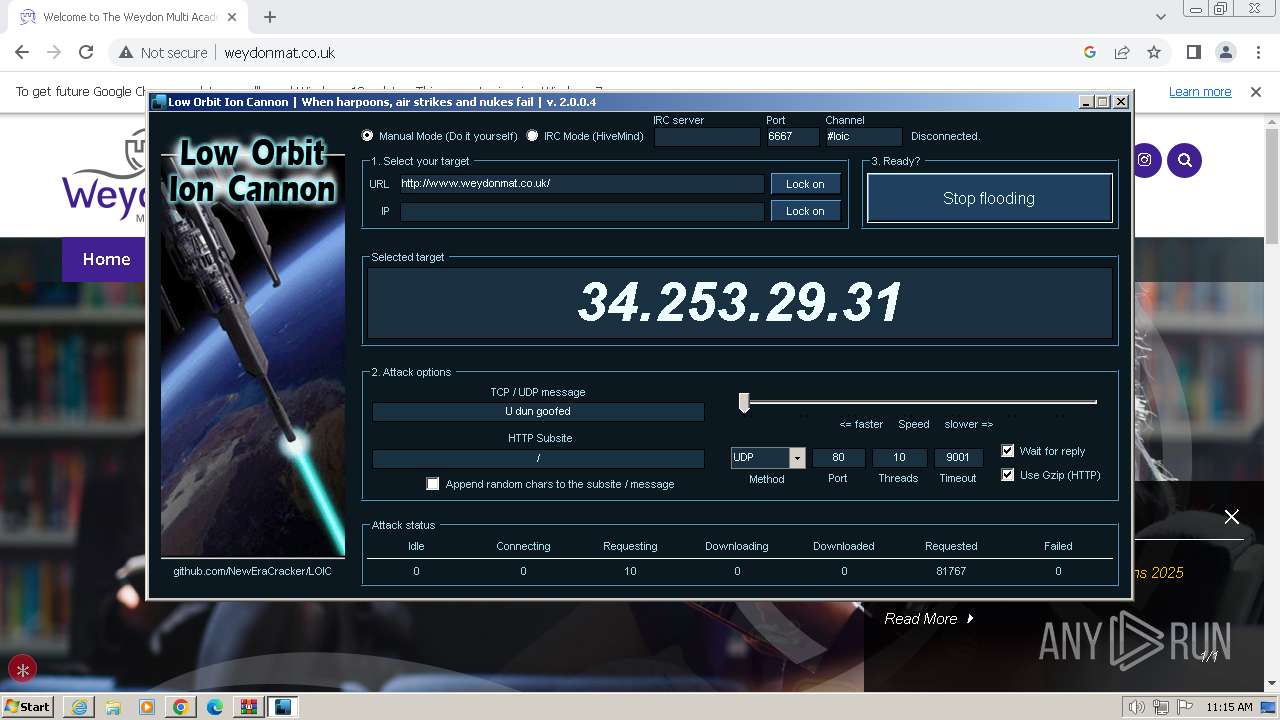Close the website banner with the X

click(x=1232, y=517)
